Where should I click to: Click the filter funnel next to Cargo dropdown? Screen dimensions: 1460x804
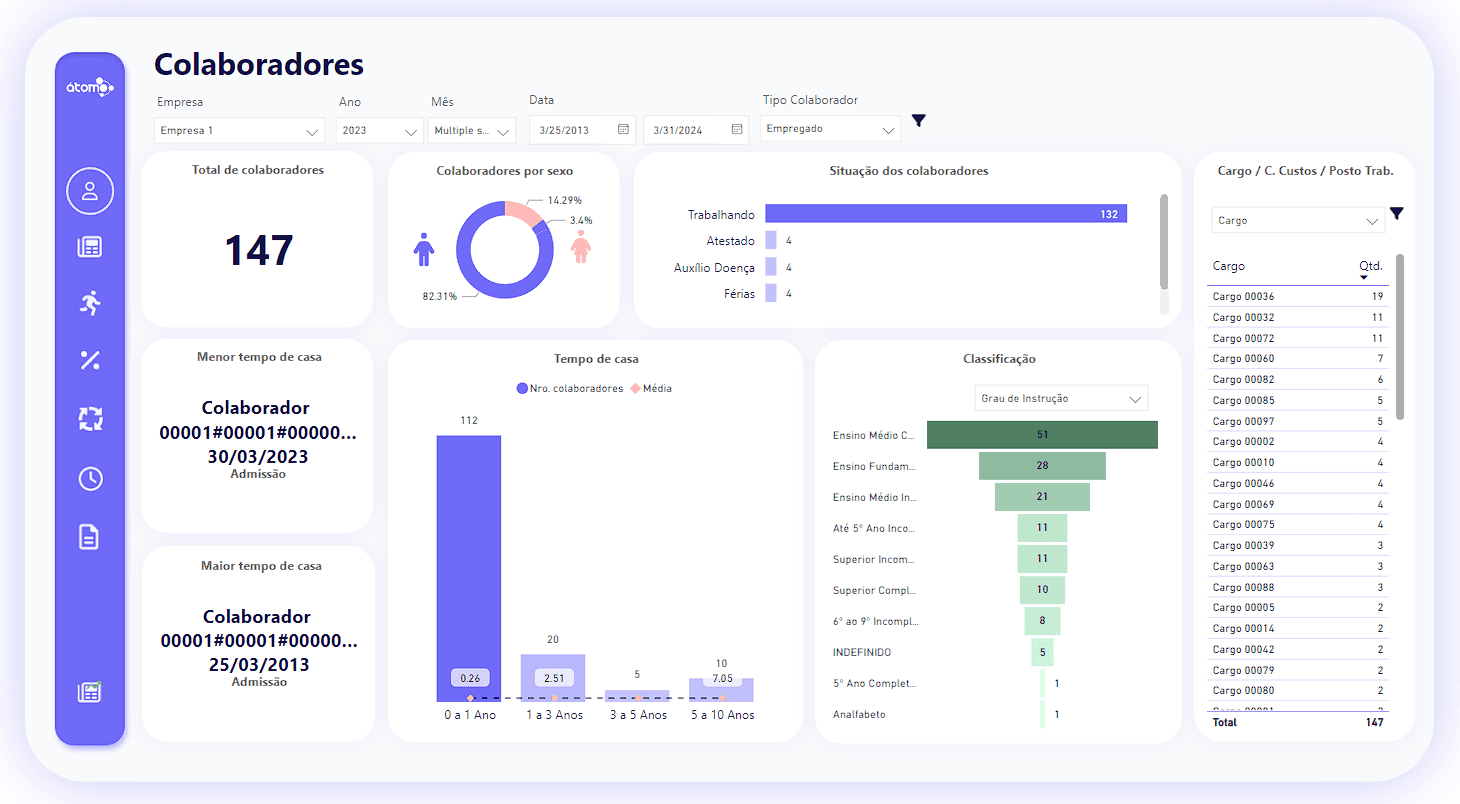pyautogui.click(x=1397, y=214)
